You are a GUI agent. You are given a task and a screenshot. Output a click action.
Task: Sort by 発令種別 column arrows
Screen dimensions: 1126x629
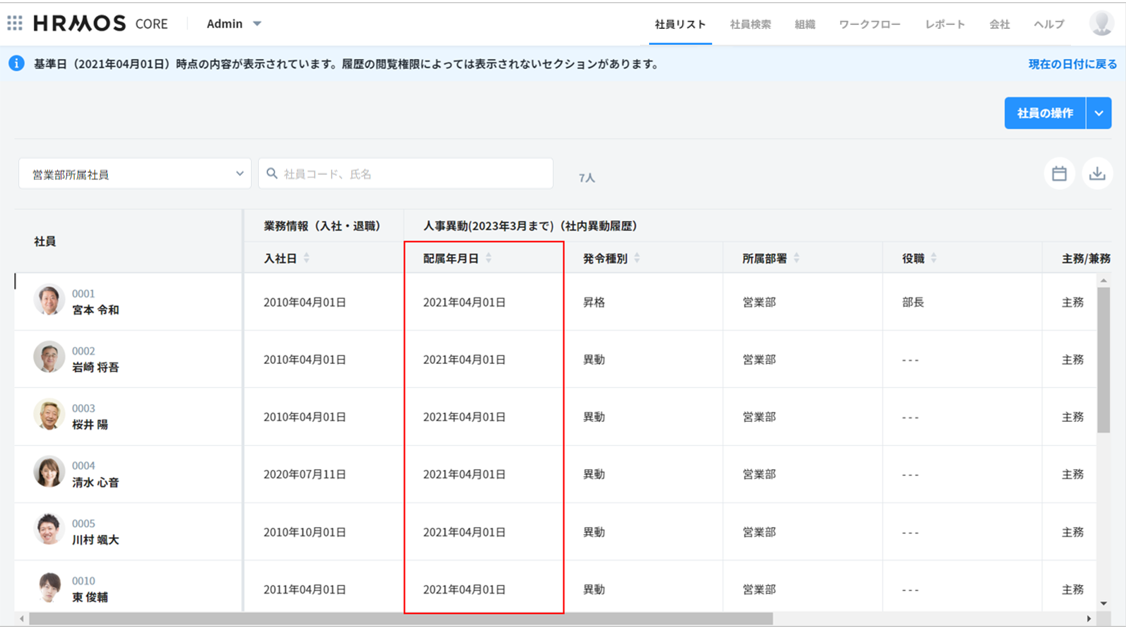pos(637,258)
